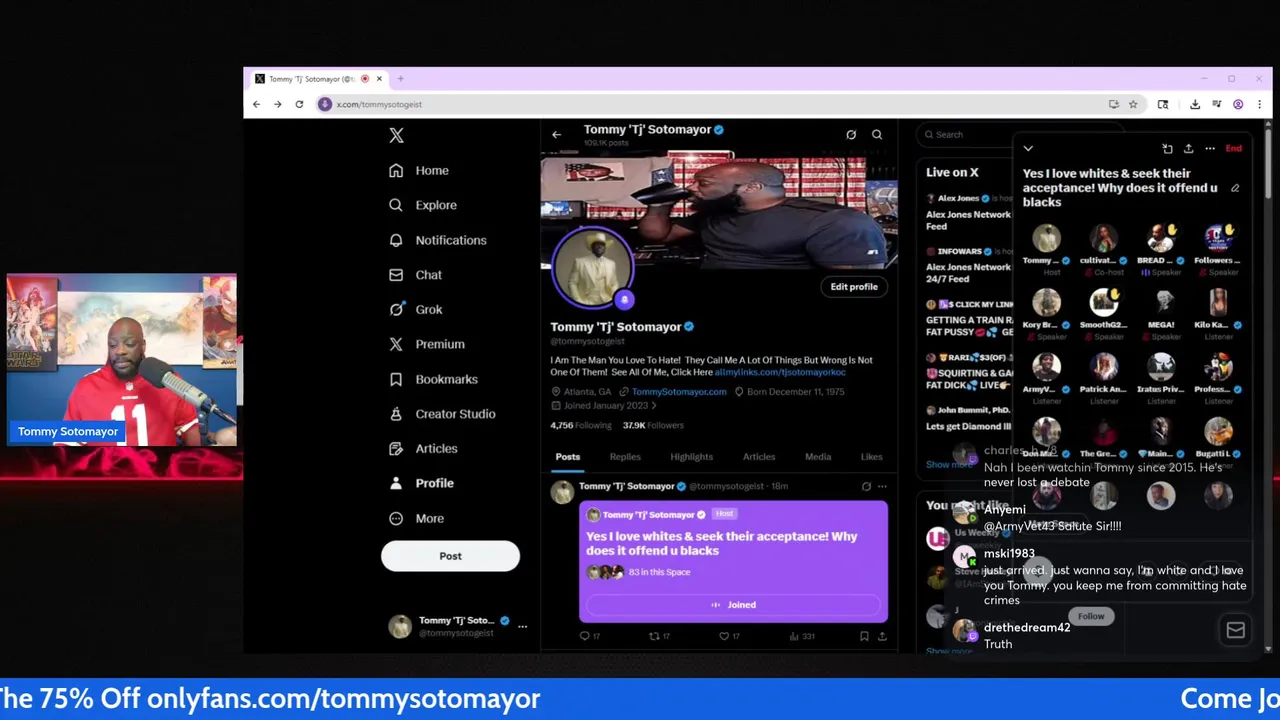Open Profile in the sidebar
Viewport: 1280px width, 720px height.
coord(422,483)
